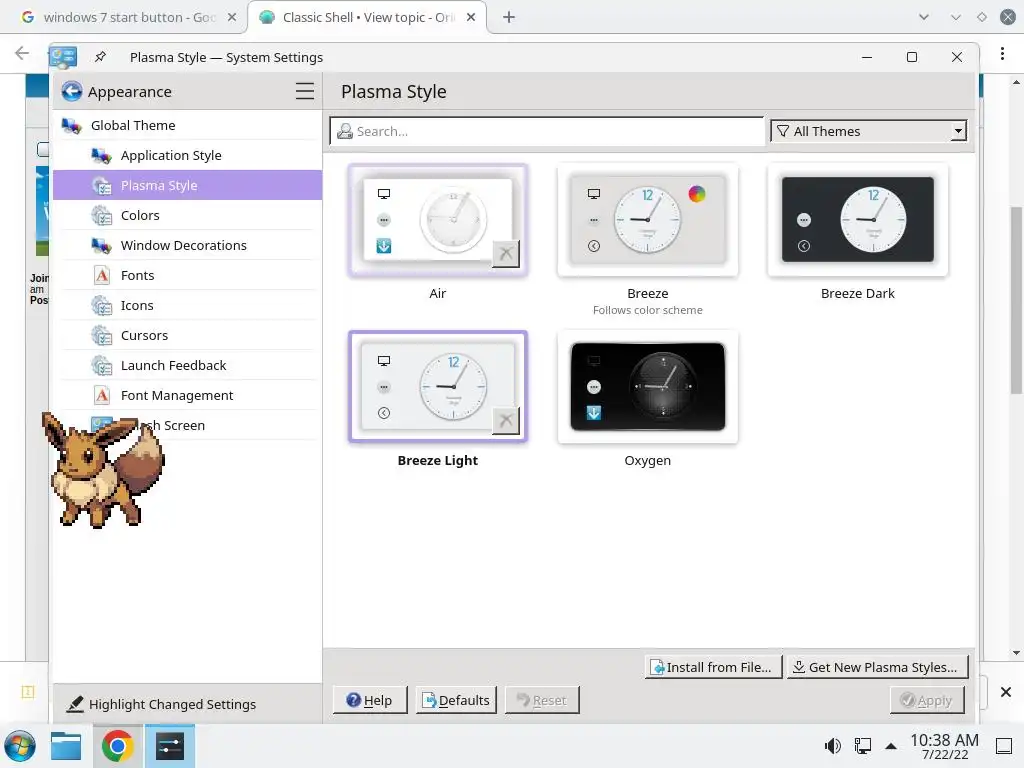Viewport: 1024px width, 768px height.
Task: Click the Chrome three-dot menu icon
Action: 1002,54
